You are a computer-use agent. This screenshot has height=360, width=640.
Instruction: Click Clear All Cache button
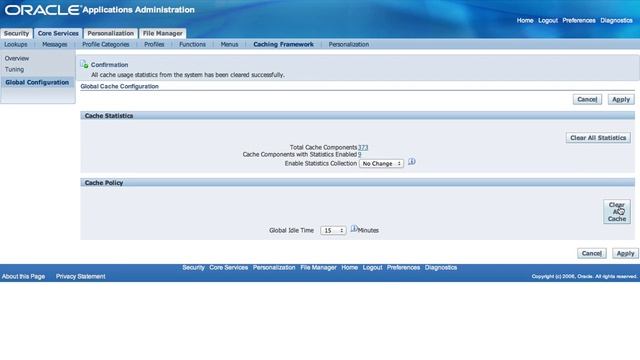click(x=617, y=211)
